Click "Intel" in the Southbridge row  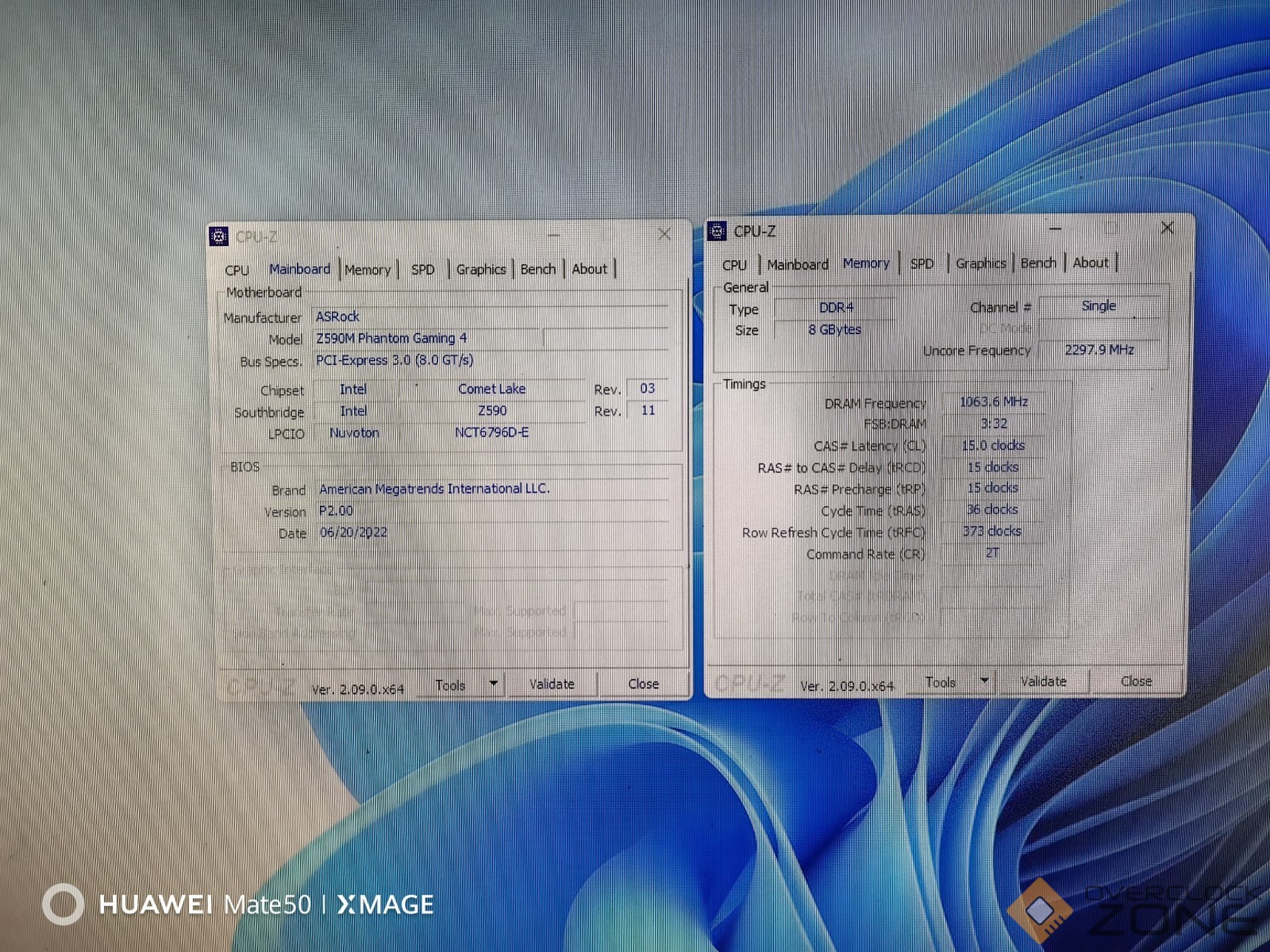point(353,411)
